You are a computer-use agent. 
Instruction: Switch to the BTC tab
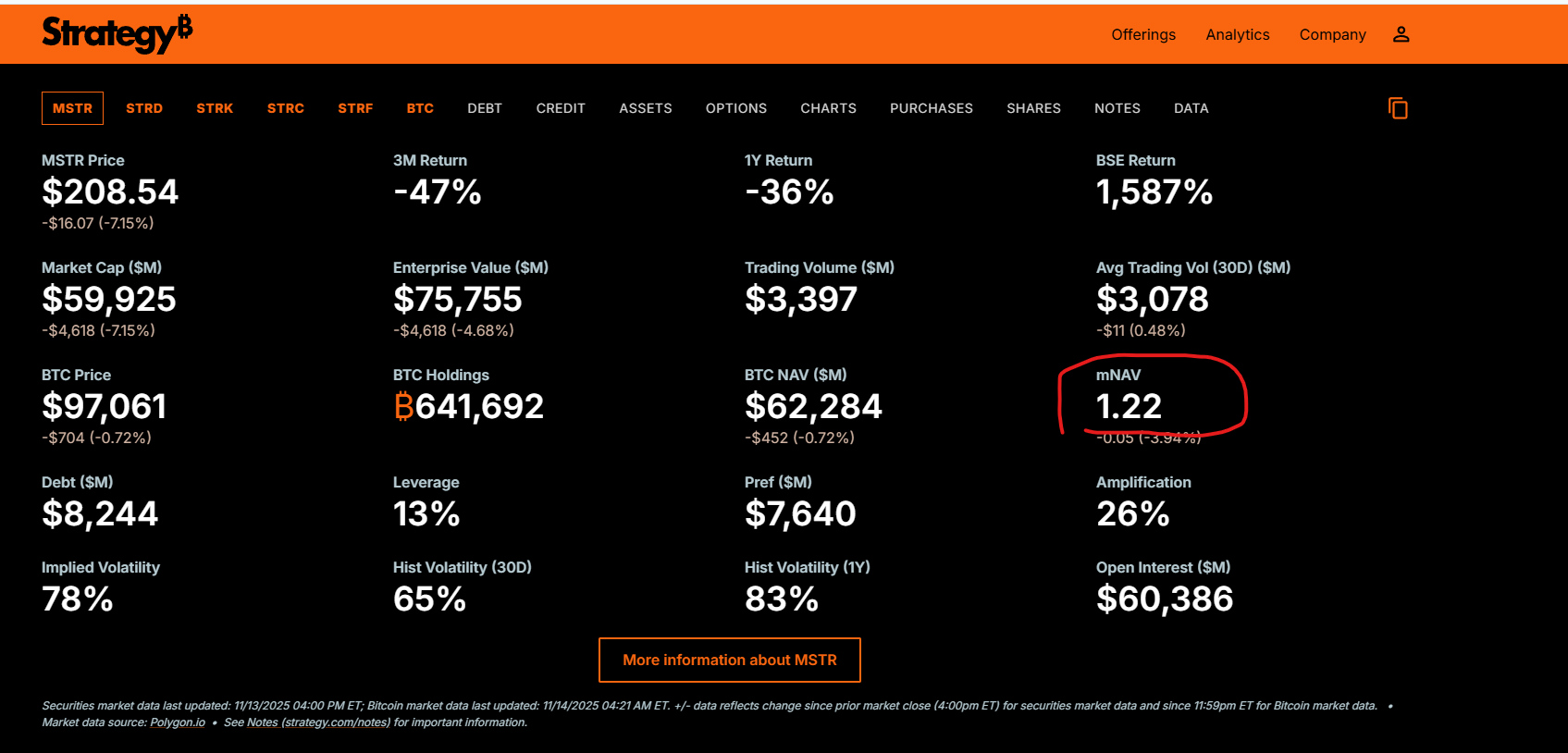tap(420, 108)
